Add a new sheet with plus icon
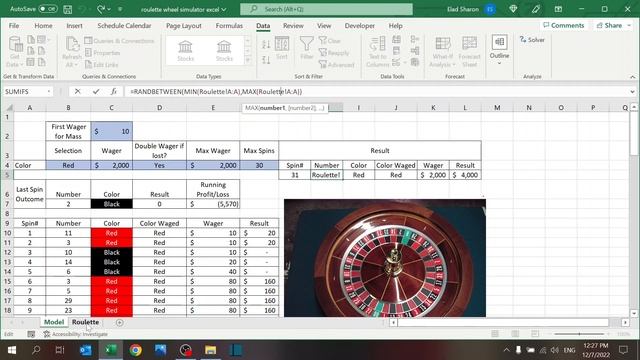Image resolution: width=640 pixels, height=360 pixels. [119, 322]
